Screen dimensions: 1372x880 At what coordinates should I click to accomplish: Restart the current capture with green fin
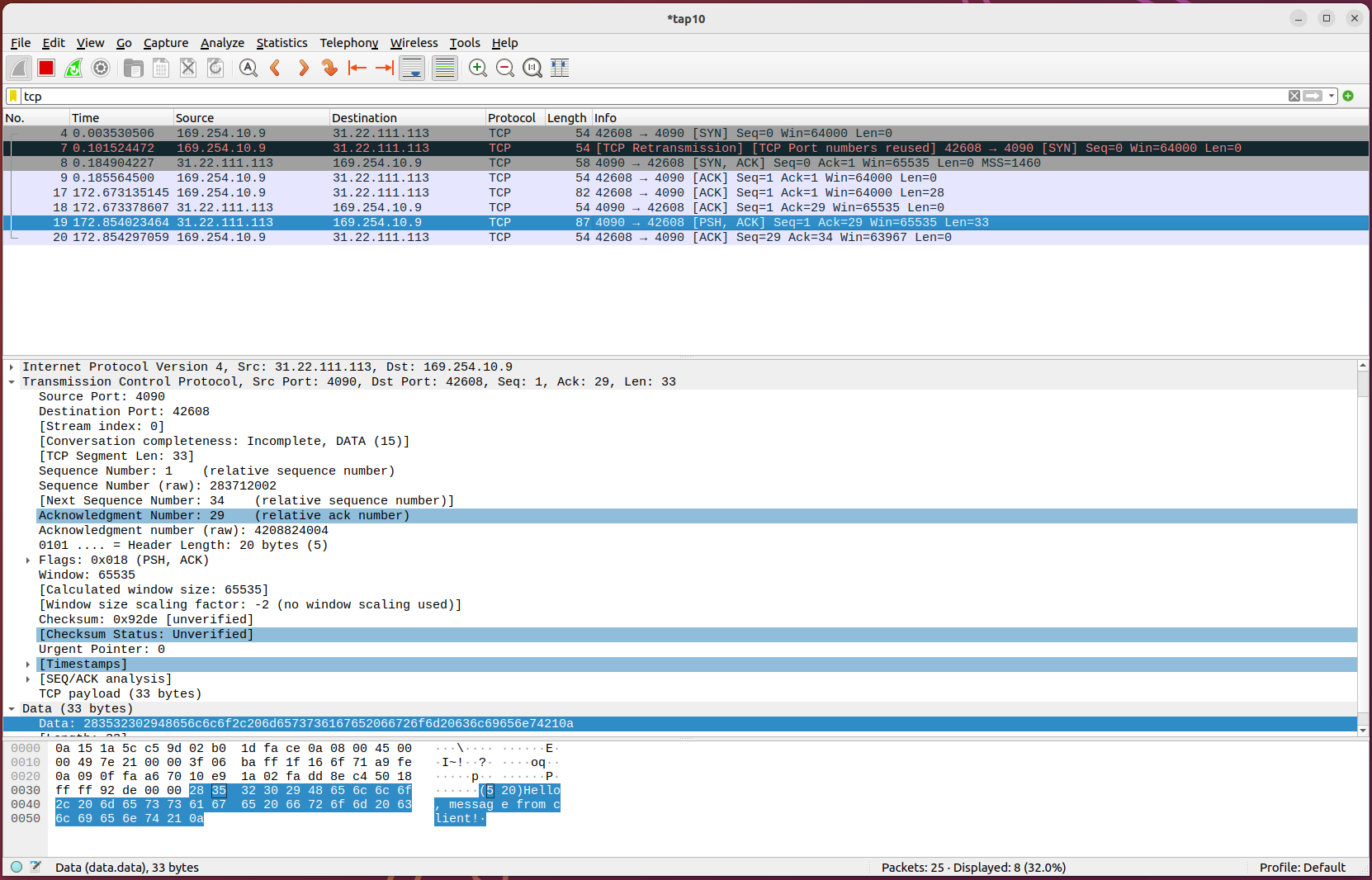coord(73,68)
